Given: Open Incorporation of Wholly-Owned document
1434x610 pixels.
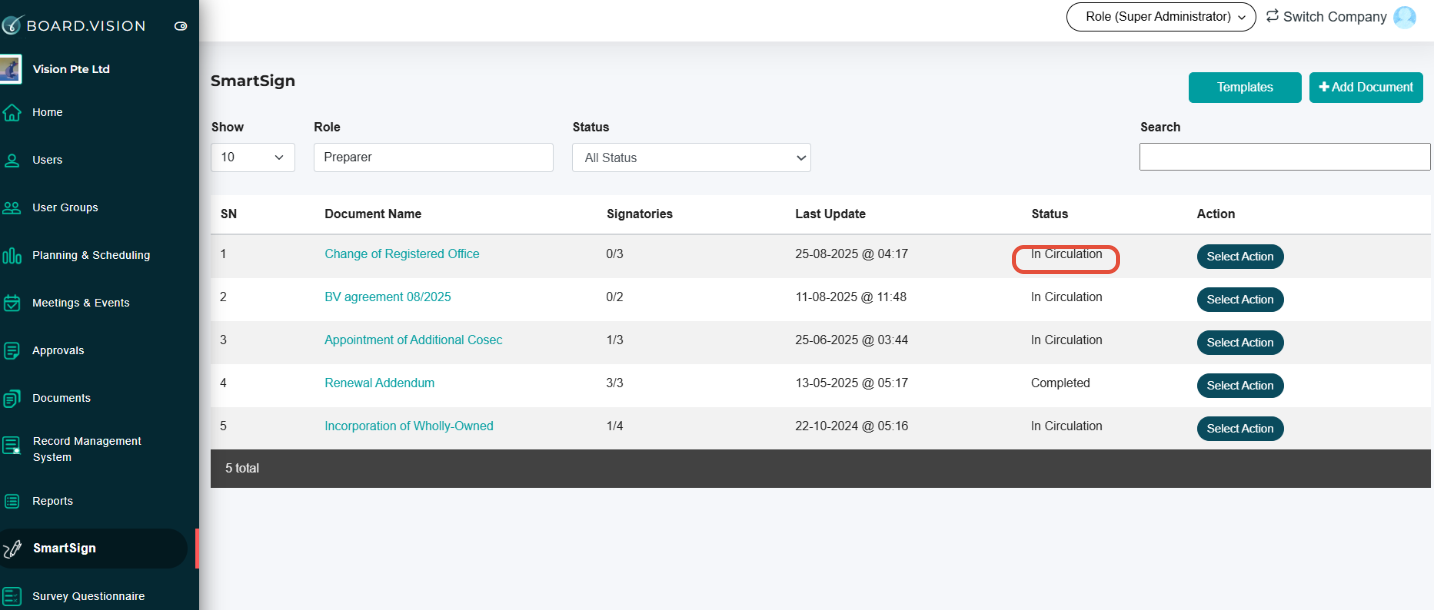Looking at the screenshot, I should (409, 426).
